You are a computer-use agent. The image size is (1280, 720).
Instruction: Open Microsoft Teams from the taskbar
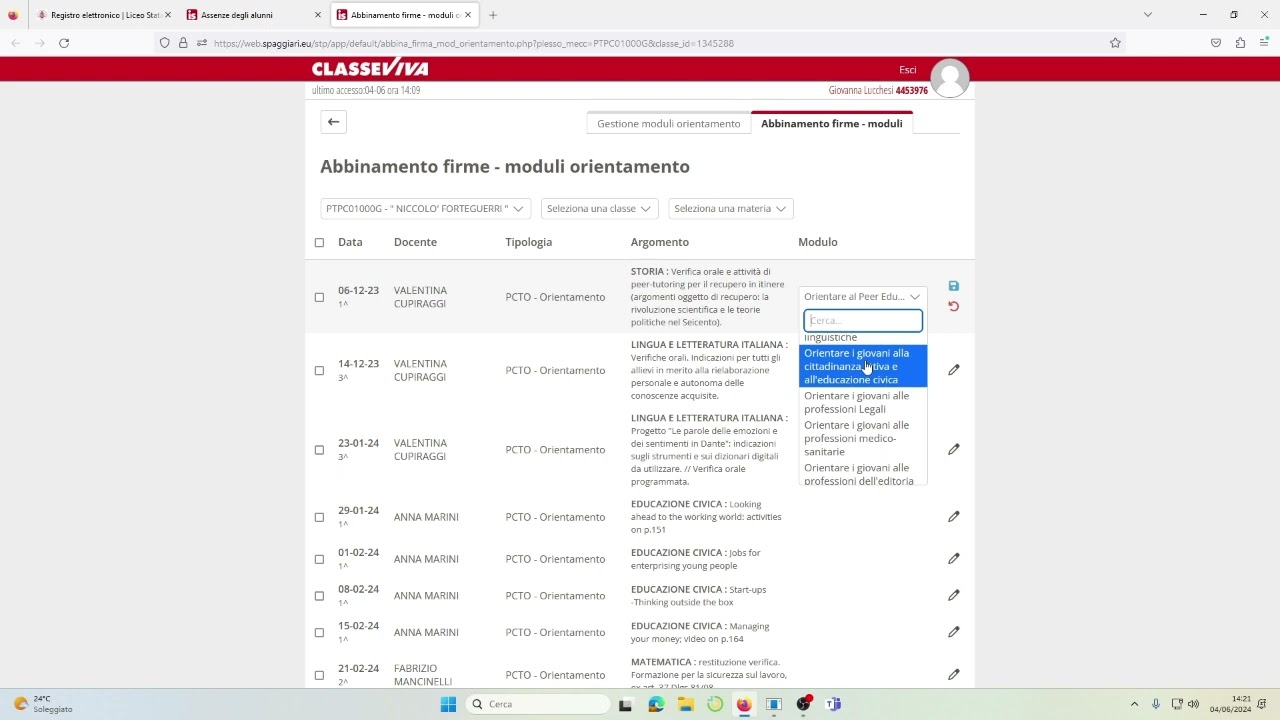pos(833,704)
